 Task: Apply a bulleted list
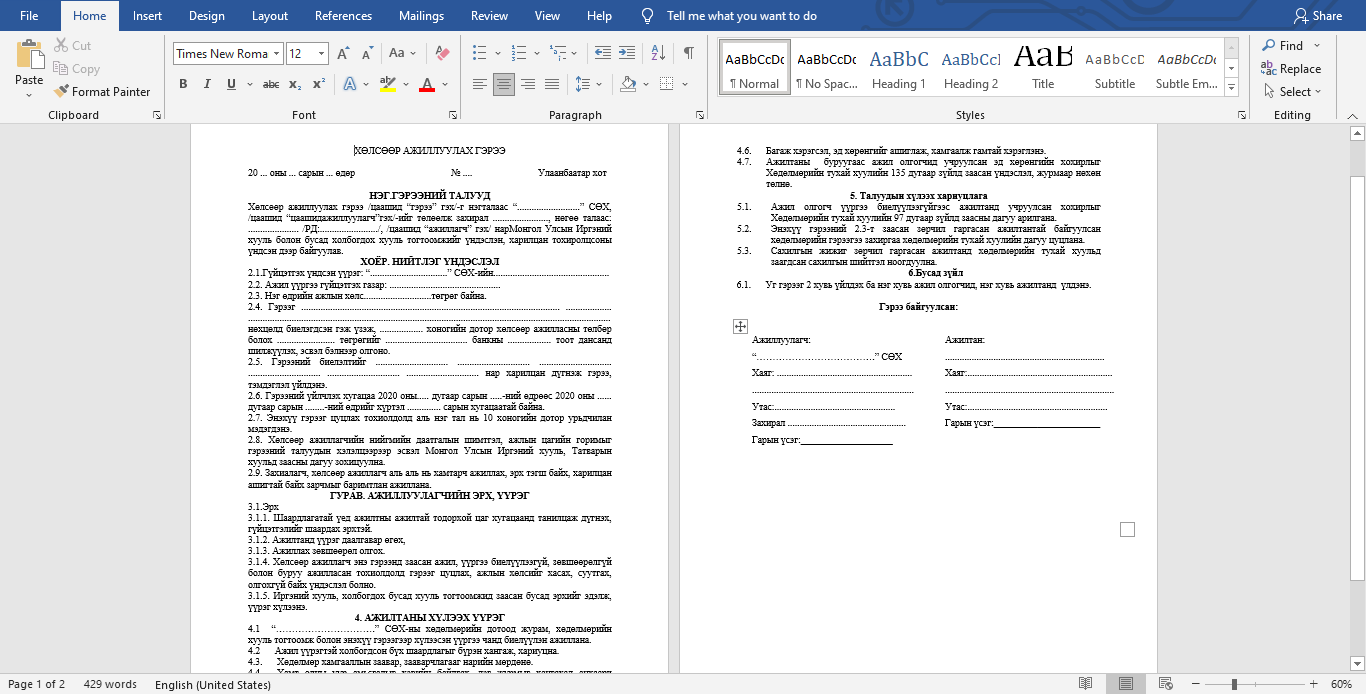pos(479,53)
